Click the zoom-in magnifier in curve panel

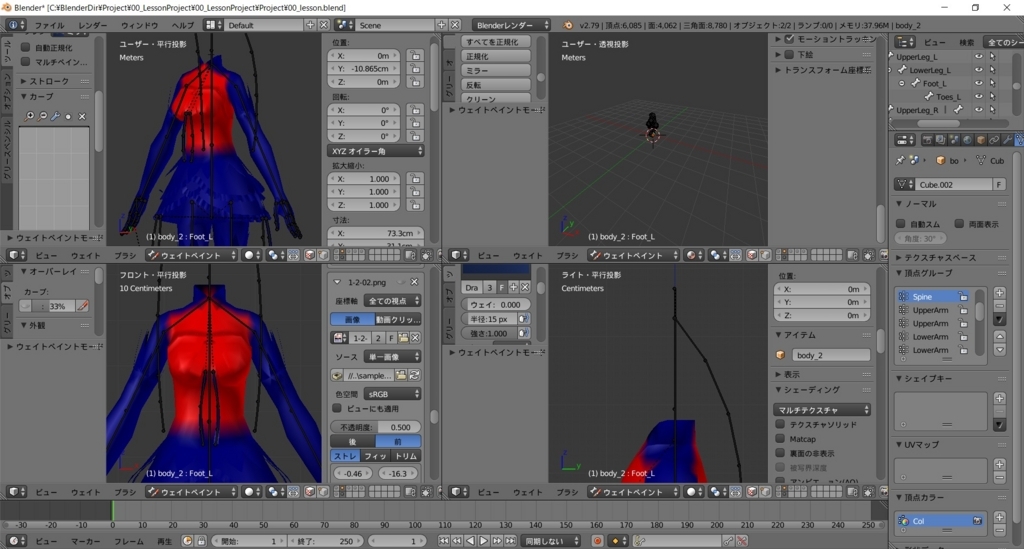click(x=29, y=116)
